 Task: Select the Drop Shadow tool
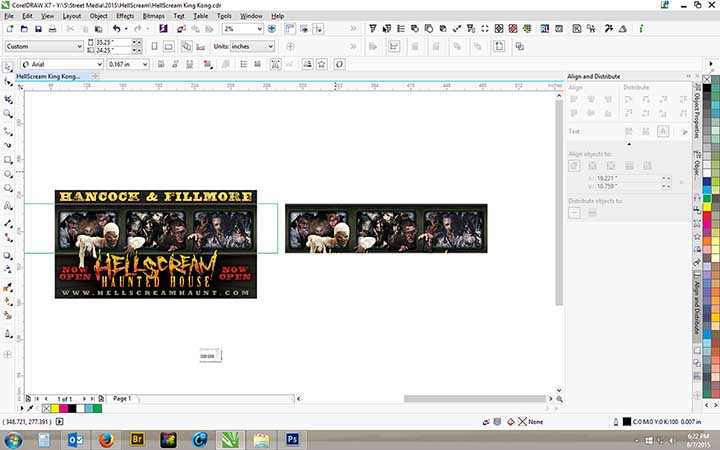pyautogui.click(x=8, y=255)
